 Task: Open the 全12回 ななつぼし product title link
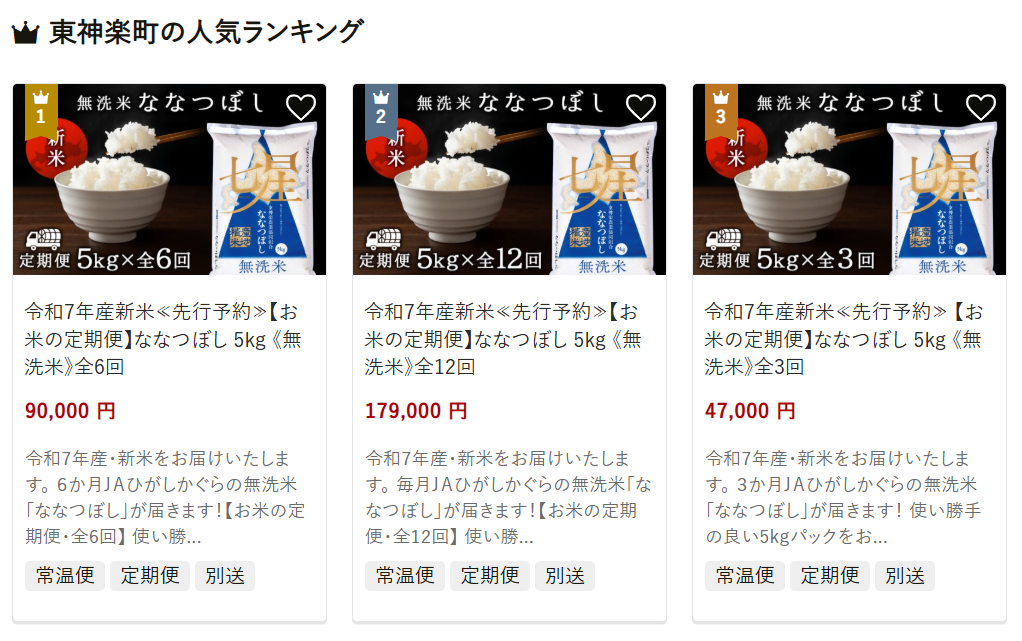(x=503, y=339)
